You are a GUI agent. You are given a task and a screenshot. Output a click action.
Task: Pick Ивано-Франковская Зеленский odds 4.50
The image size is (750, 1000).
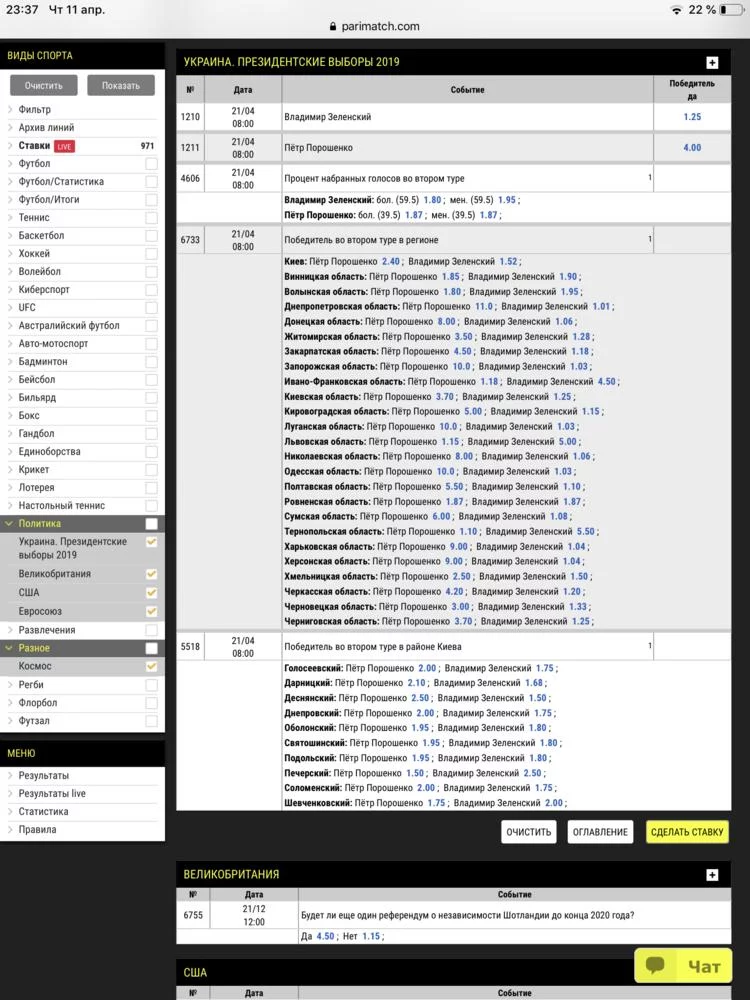(x=607, y=381)
